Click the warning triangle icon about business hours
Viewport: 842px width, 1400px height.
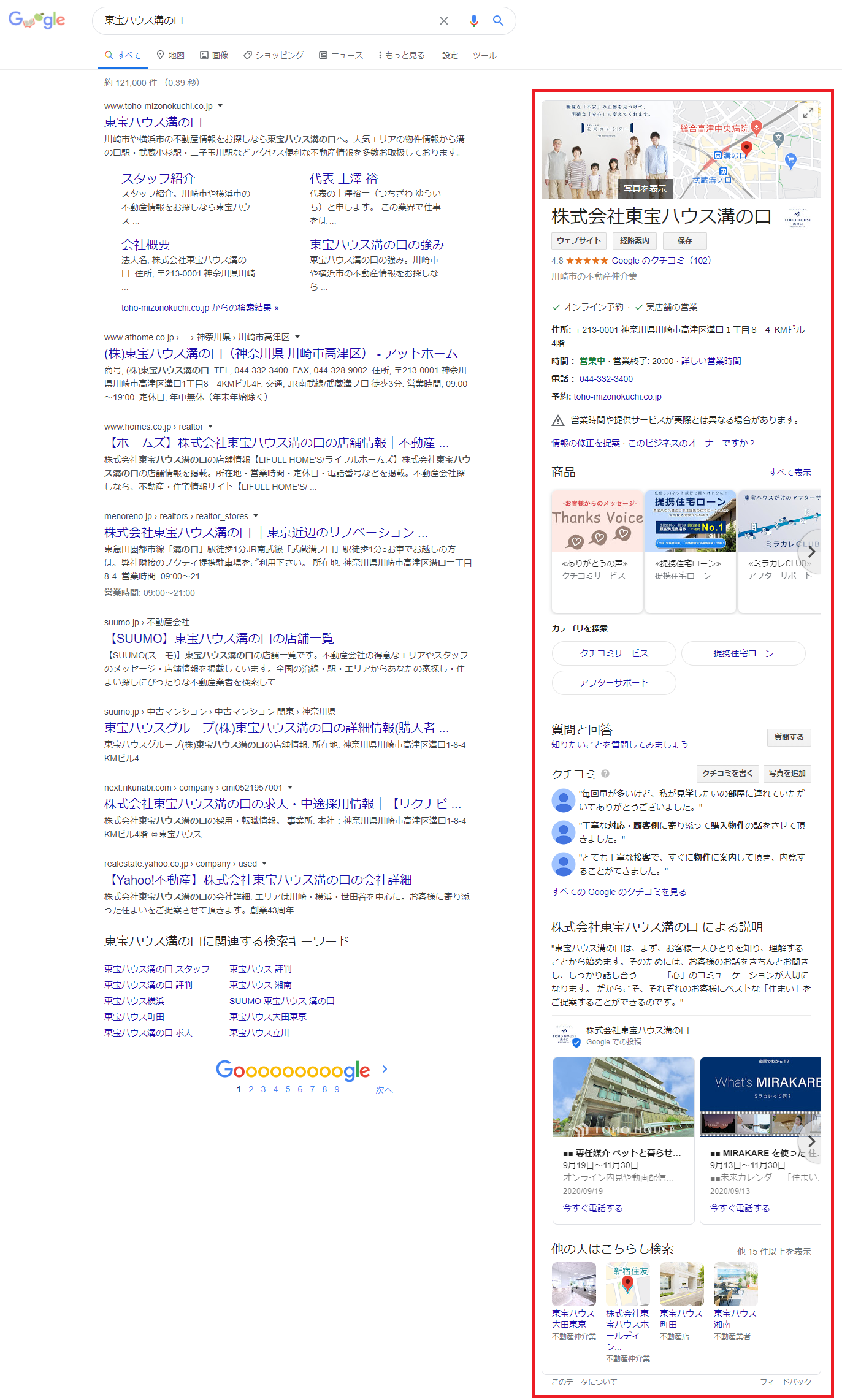click(557, 420)
